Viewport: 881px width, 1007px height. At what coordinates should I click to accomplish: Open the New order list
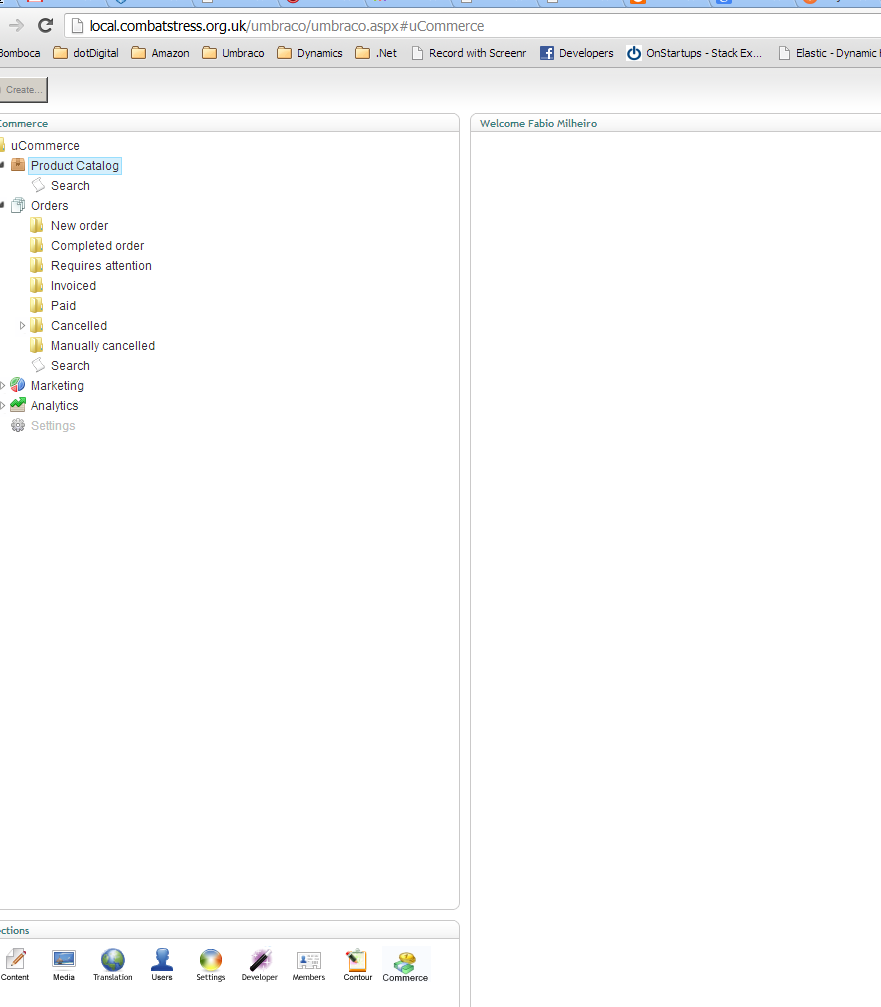click(x=80, y=225)
